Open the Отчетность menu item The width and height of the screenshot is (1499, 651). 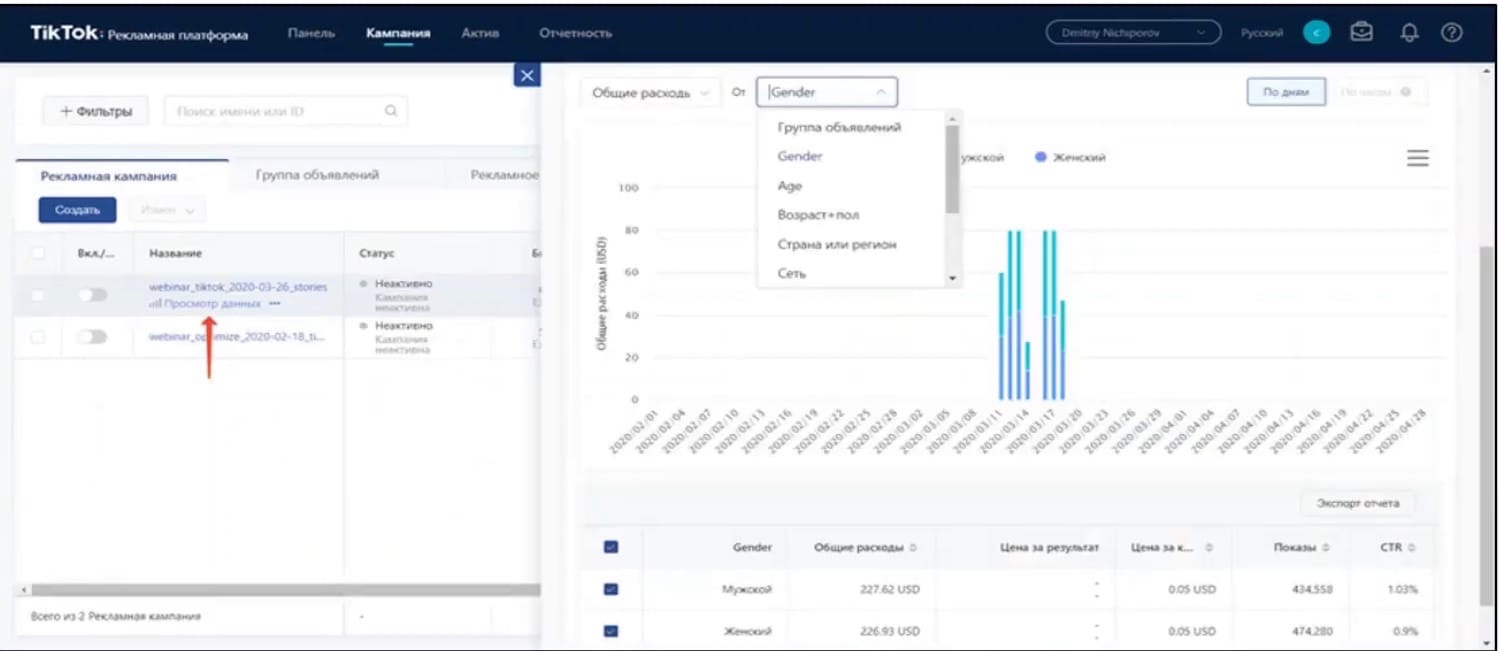pos(575,33)
